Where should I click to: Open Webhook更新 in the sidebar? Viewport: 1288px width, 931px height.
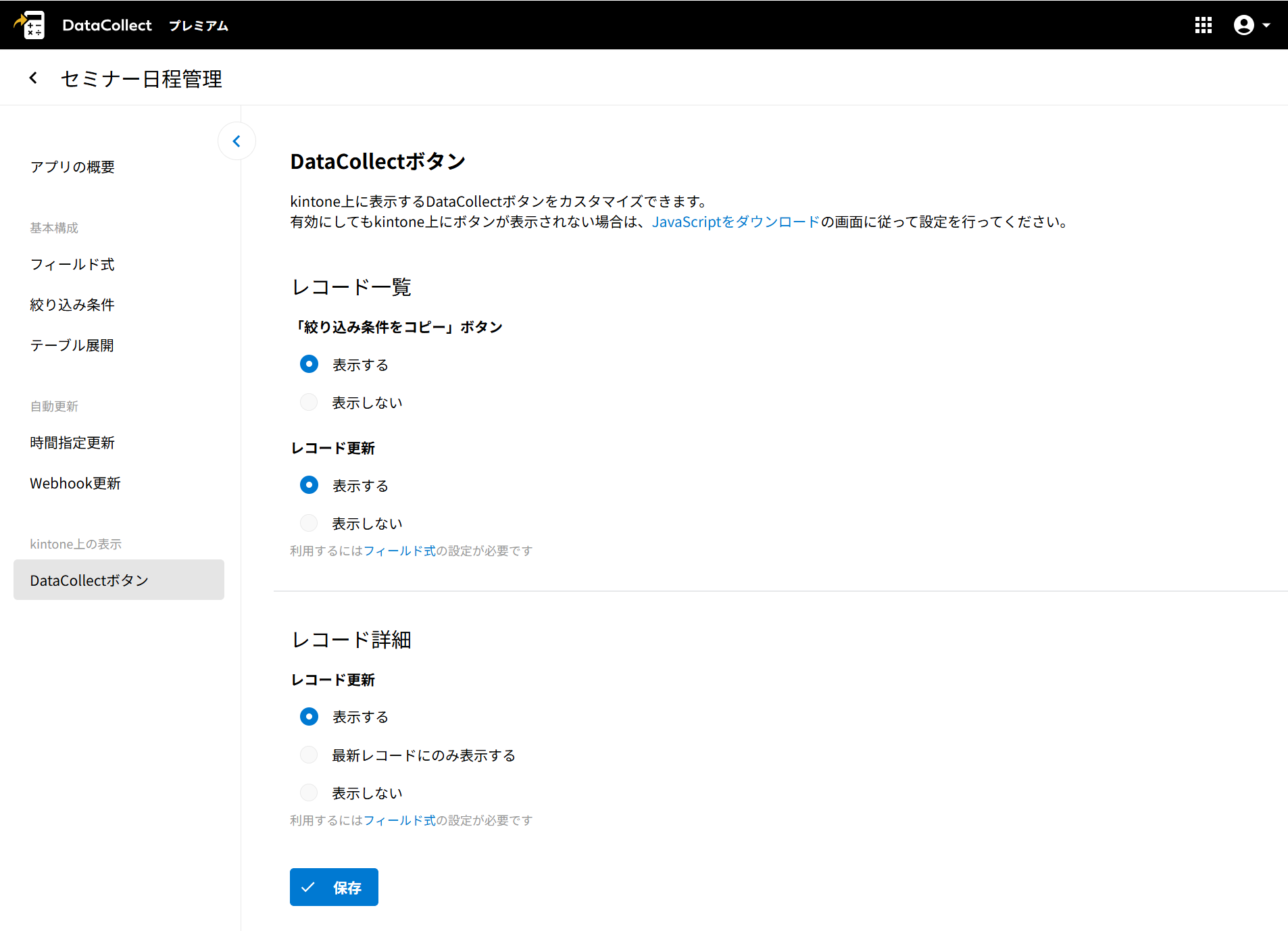[75, 483]
